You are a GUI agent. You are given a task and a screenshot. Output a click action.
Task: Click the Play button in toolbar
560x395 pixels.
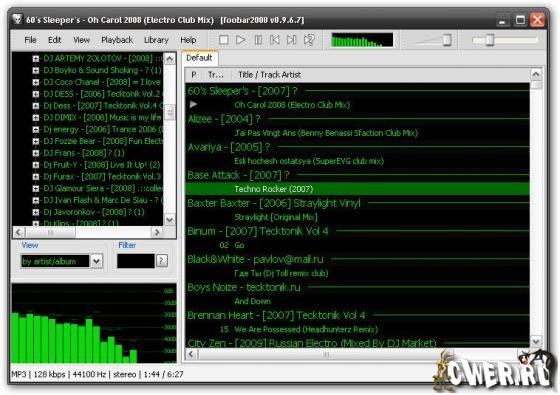tap(241, 40)
